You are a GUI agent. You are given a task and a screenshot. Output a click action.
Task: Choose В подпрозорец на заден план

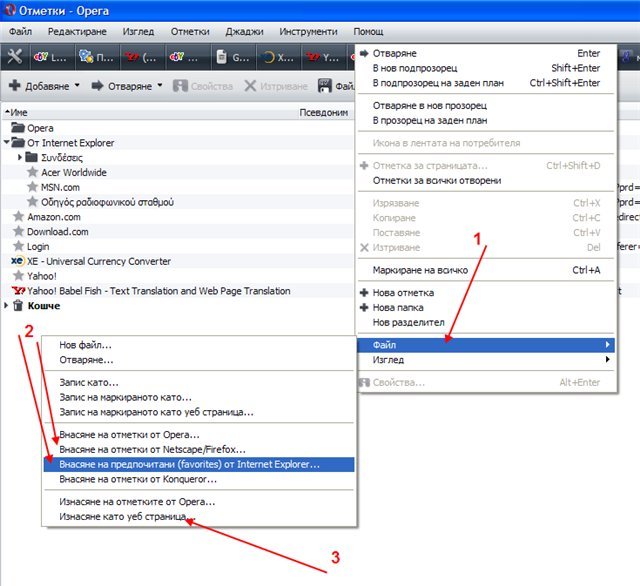(x=486, y=83)
